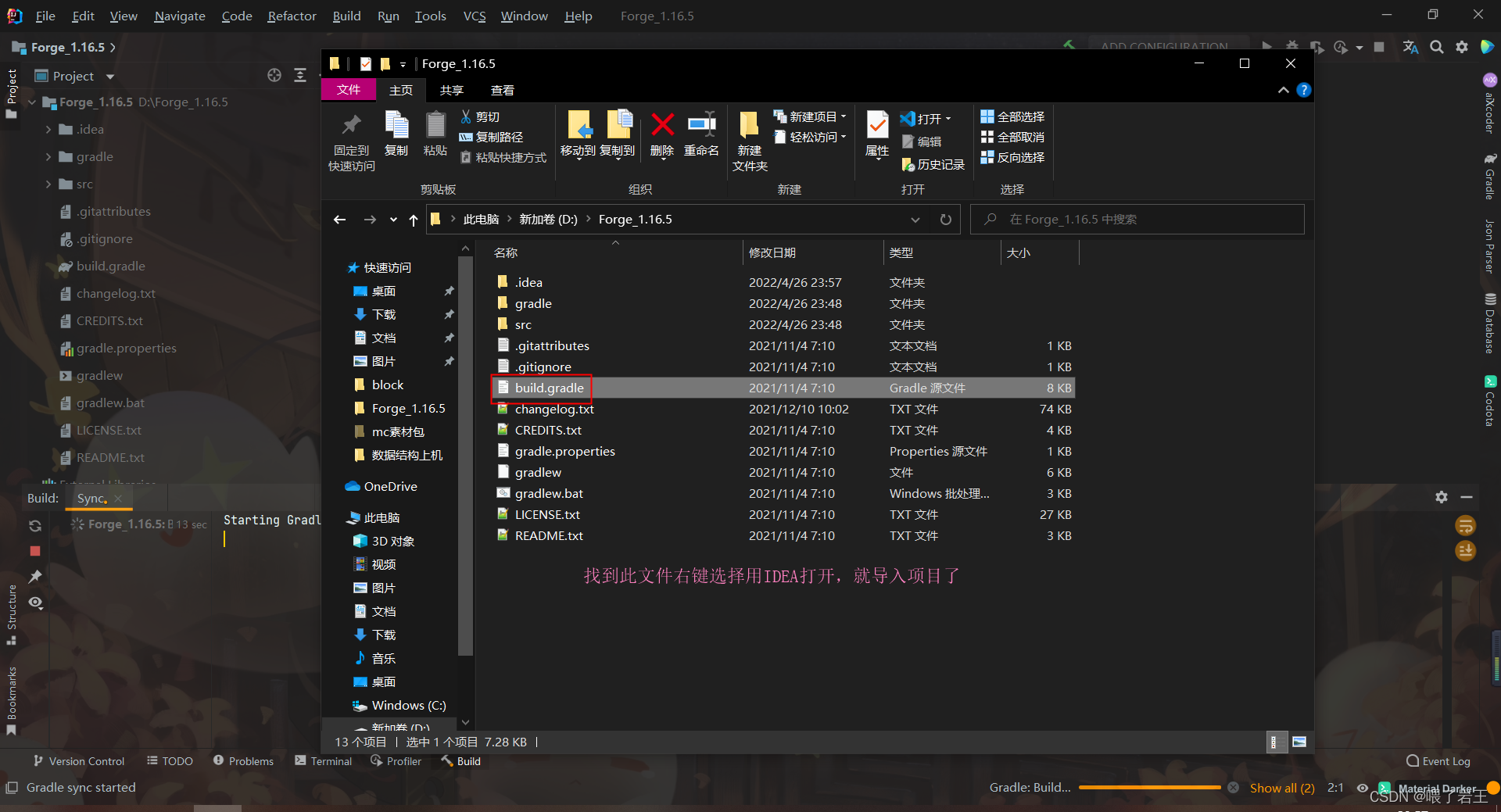This screenshot has width=1501, height=812.
Task: Open the Project view dropdown
Action: point(110,77)
